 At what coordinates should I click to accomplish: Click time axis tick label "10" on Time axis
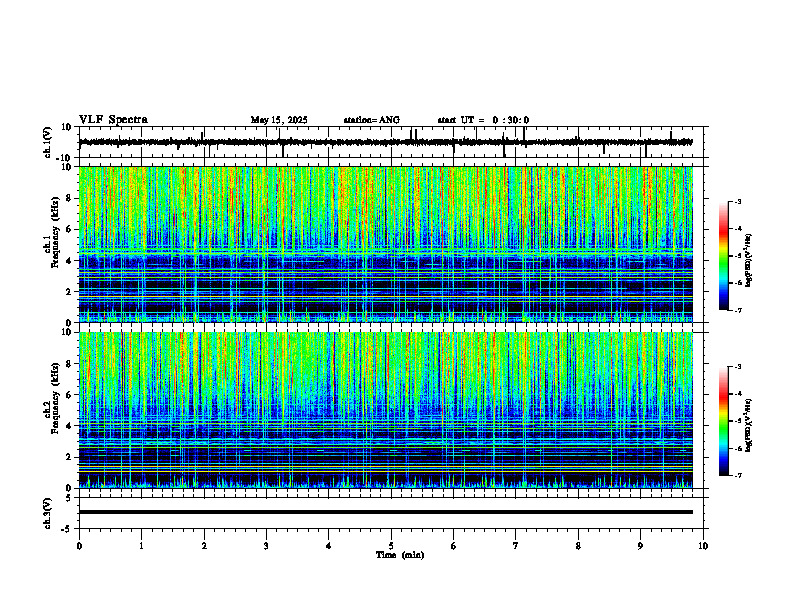(703, 546)
